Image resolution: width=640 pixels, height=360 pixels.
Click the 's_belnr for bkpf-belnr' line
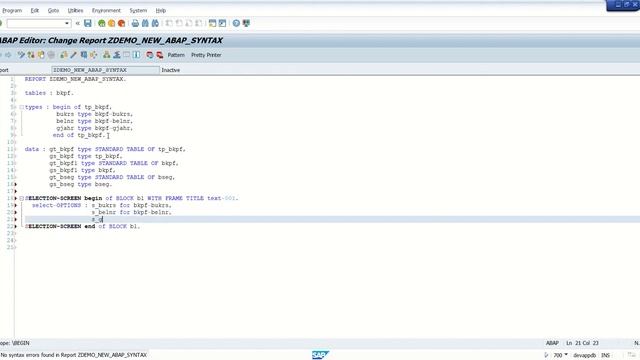(131, 212)
